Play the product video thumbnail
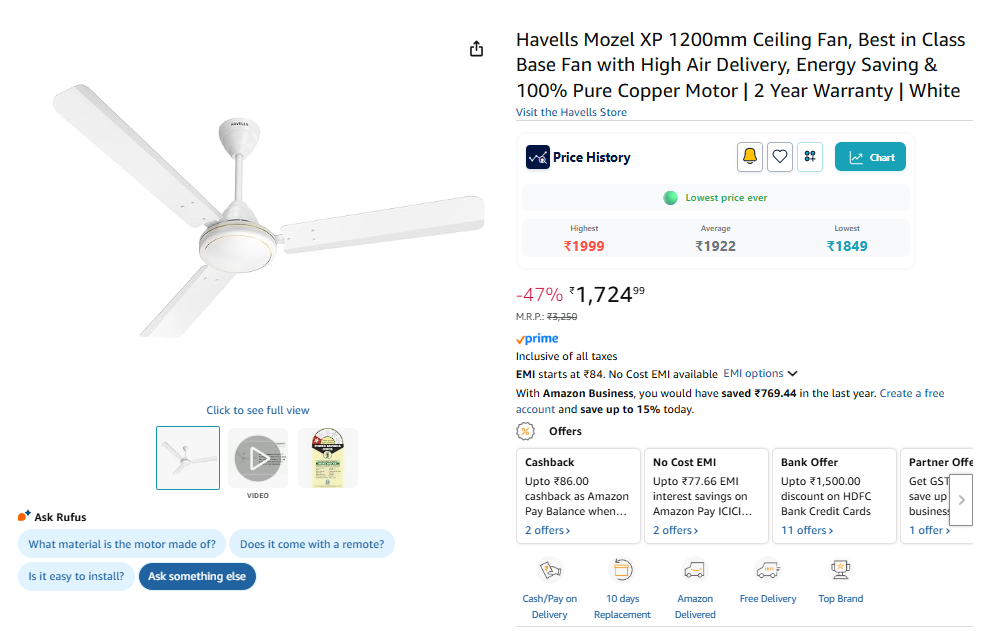The height and width of the screenshot is (631, 983). pyautogui.click(x=258, y=458)
